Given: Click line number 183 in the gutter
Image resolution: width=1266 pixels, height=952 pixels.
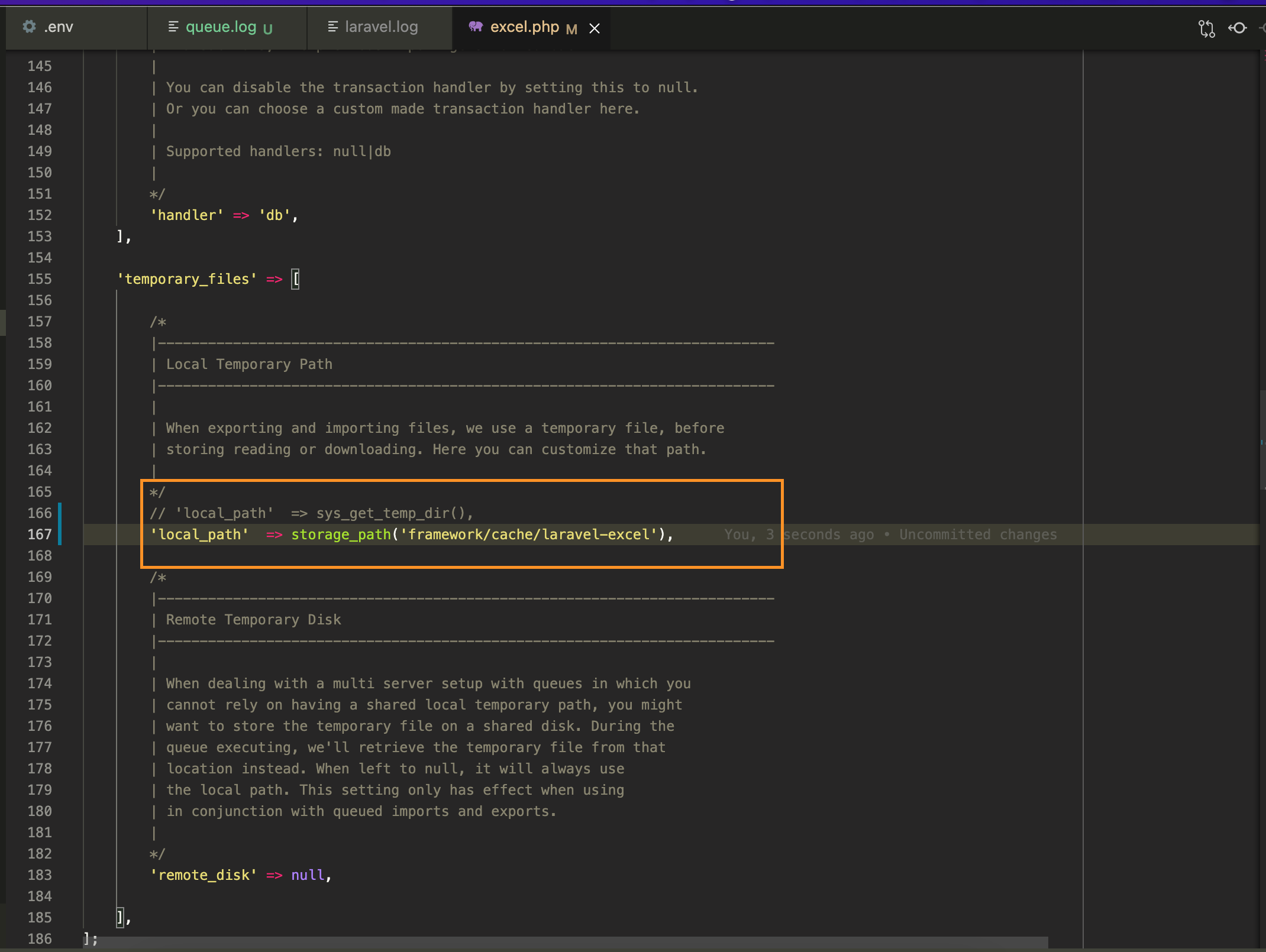Looking at the screenshot, I should [x=40, y=875].
